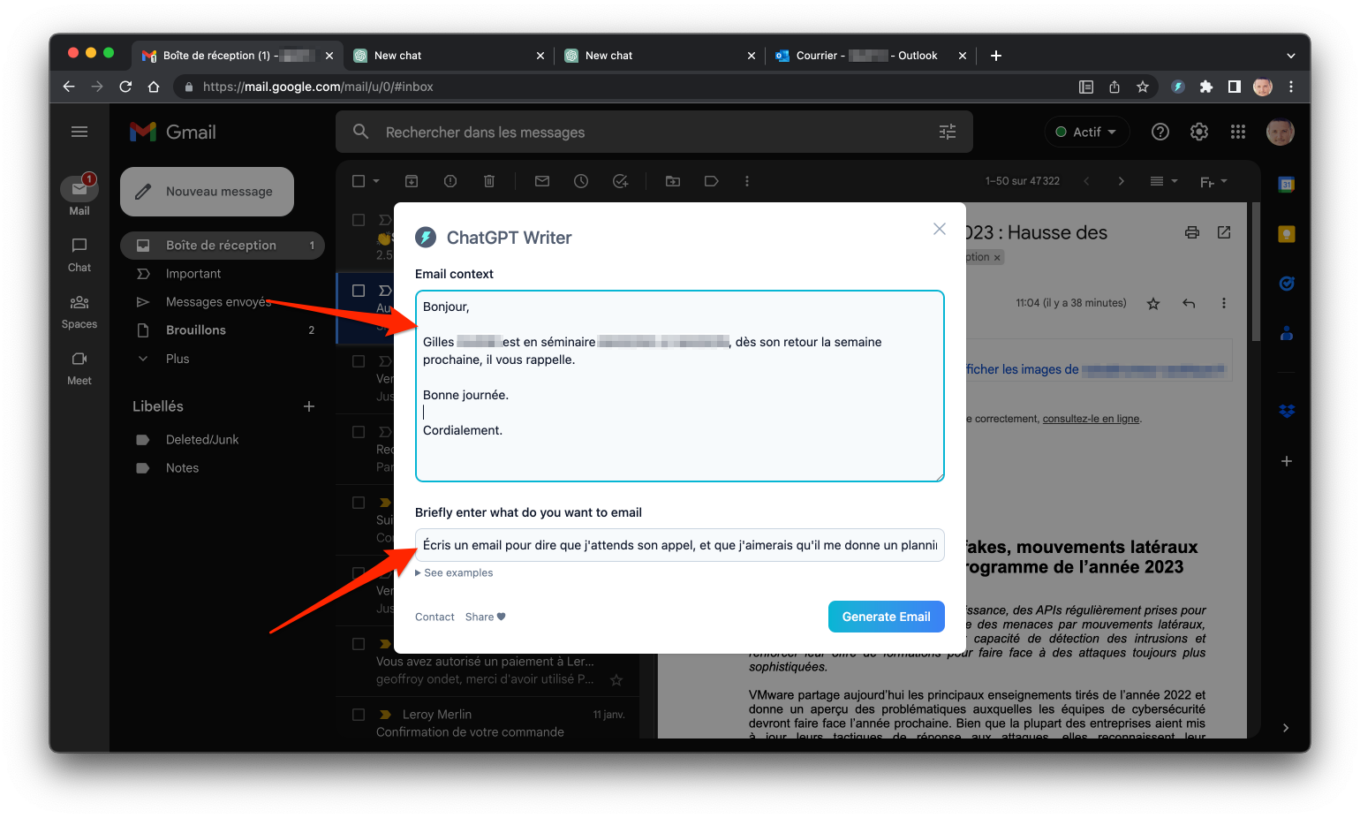Click the Share link in ChatGPT Writer
The width and height of the screenshot is (1360, 818).
click(x=485, y=617)
